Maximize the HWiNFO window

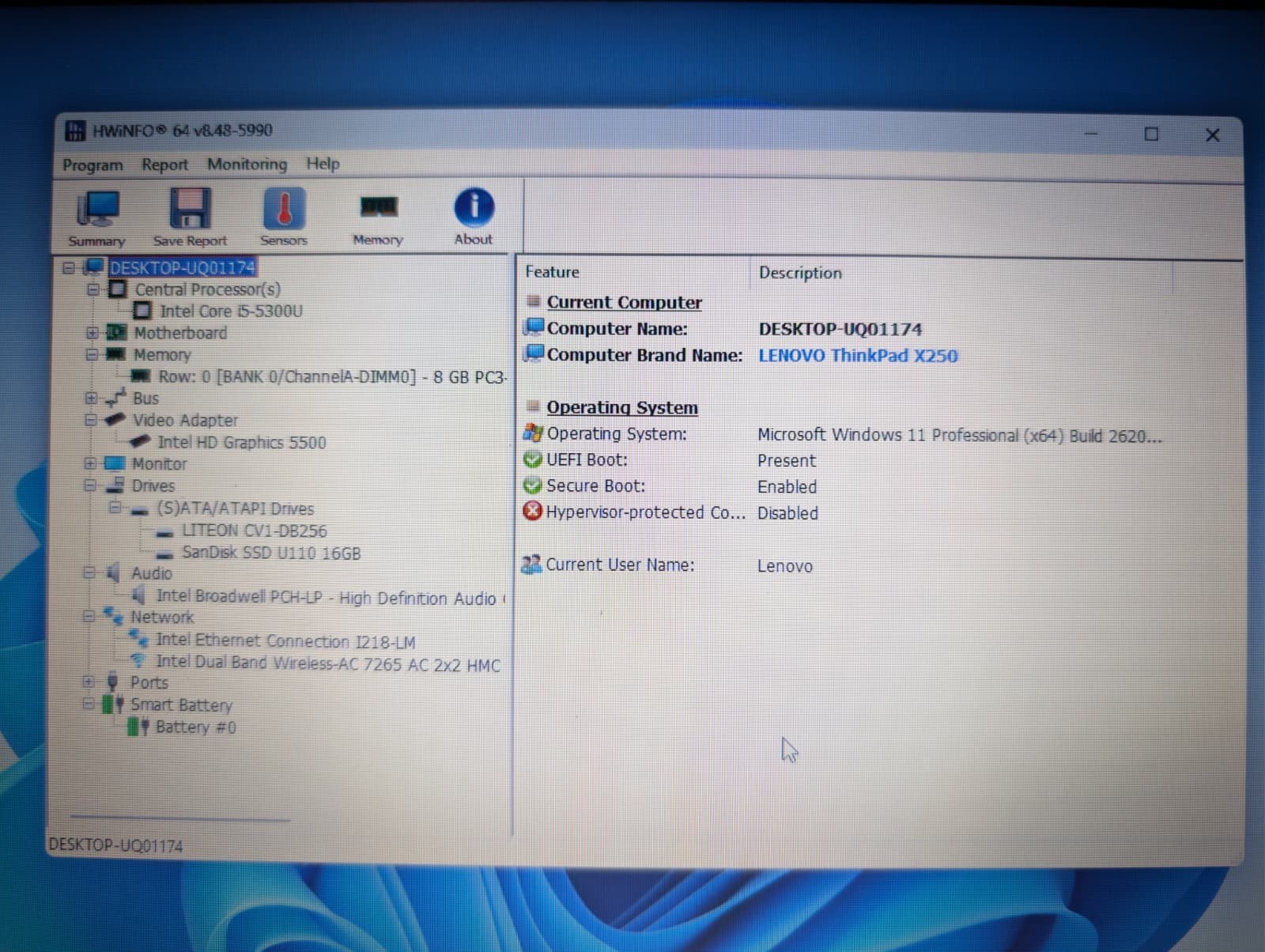click(x=1151, y=134)
